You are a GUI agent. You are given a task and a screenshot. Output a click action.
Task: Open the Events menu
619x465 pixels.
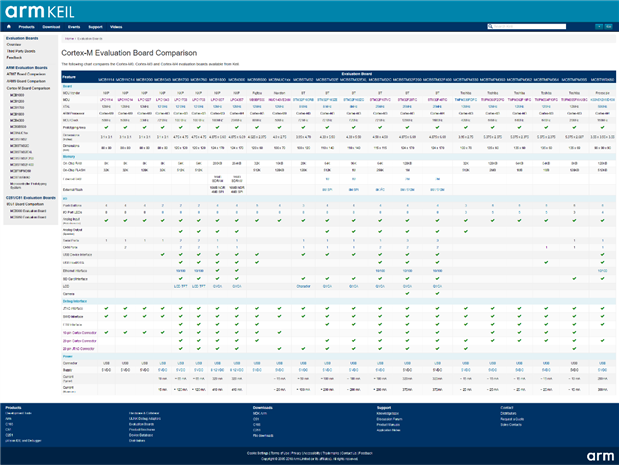[74, 27]
